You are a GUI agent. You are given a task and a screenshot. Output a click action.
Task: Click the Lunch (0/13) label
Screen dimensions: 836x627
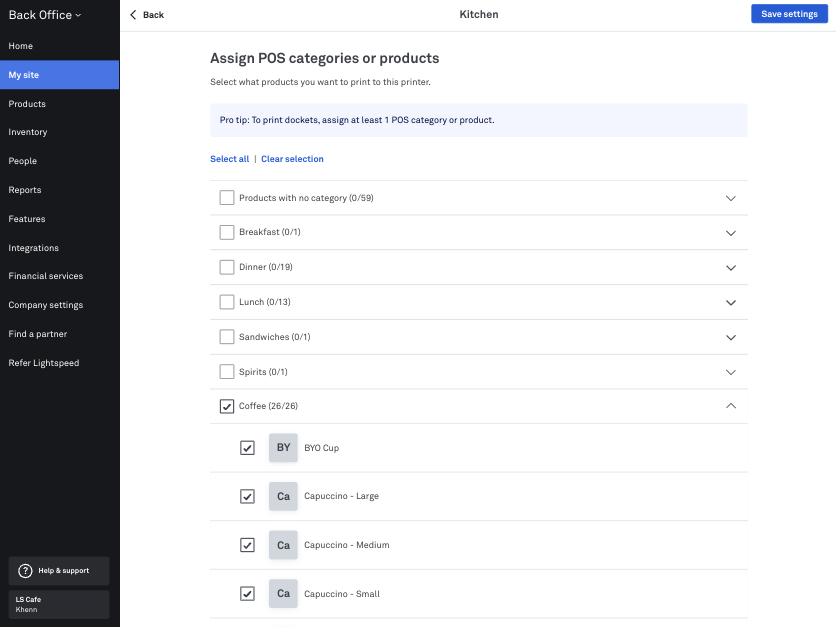[264, 302]
